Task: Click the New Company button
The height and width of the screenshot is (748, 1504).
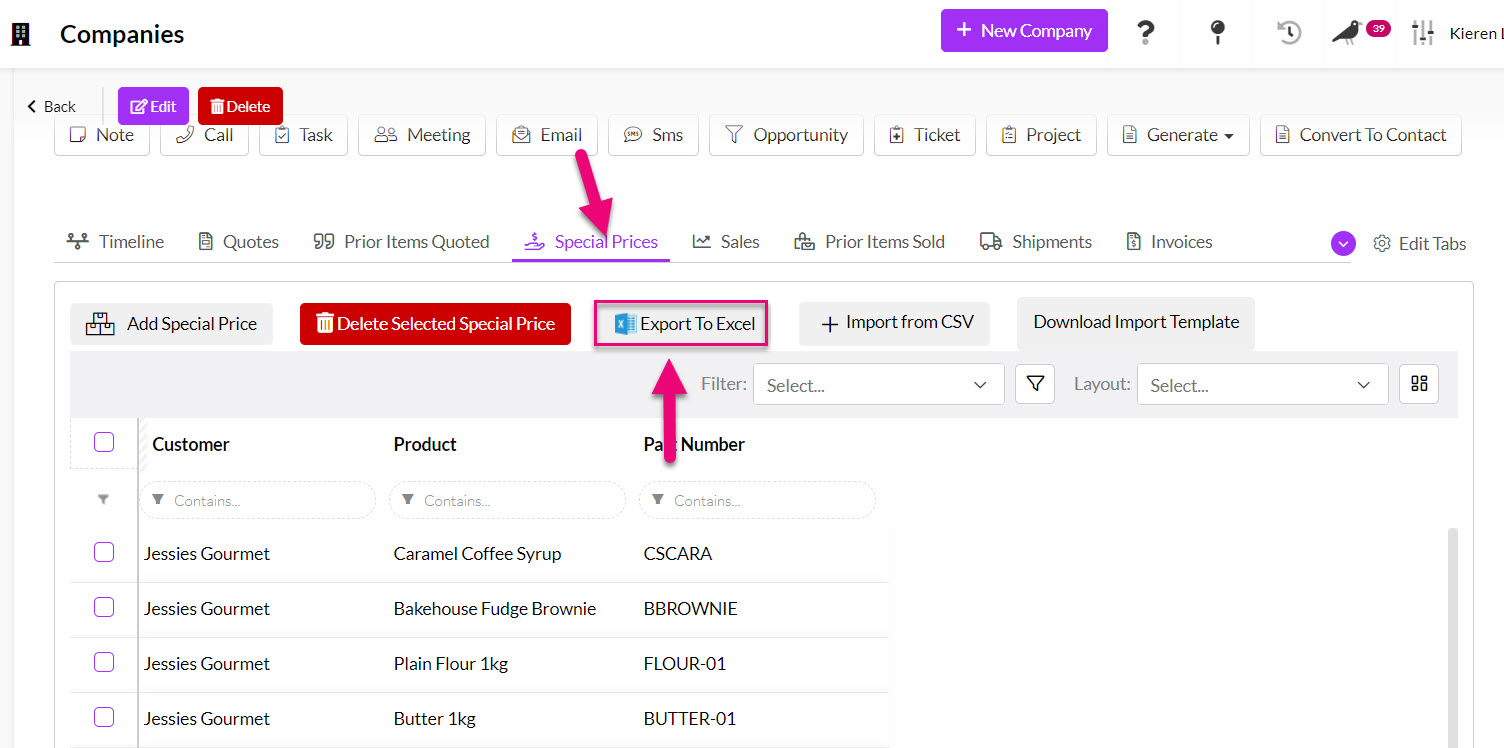Action: pos(1023,31)
